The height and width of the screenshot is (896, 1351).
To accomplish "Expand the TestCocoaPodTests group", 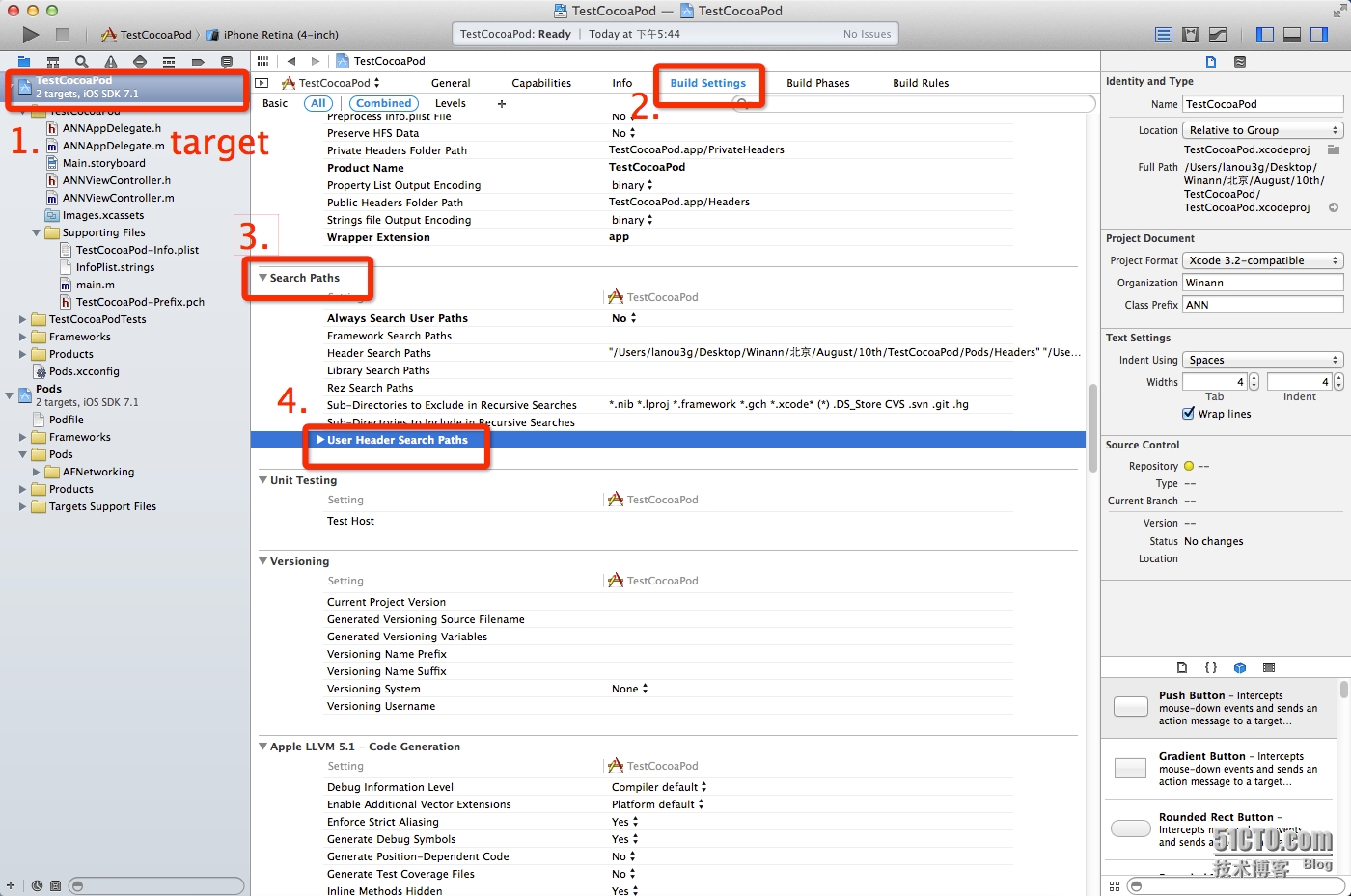I will point(23,319).
